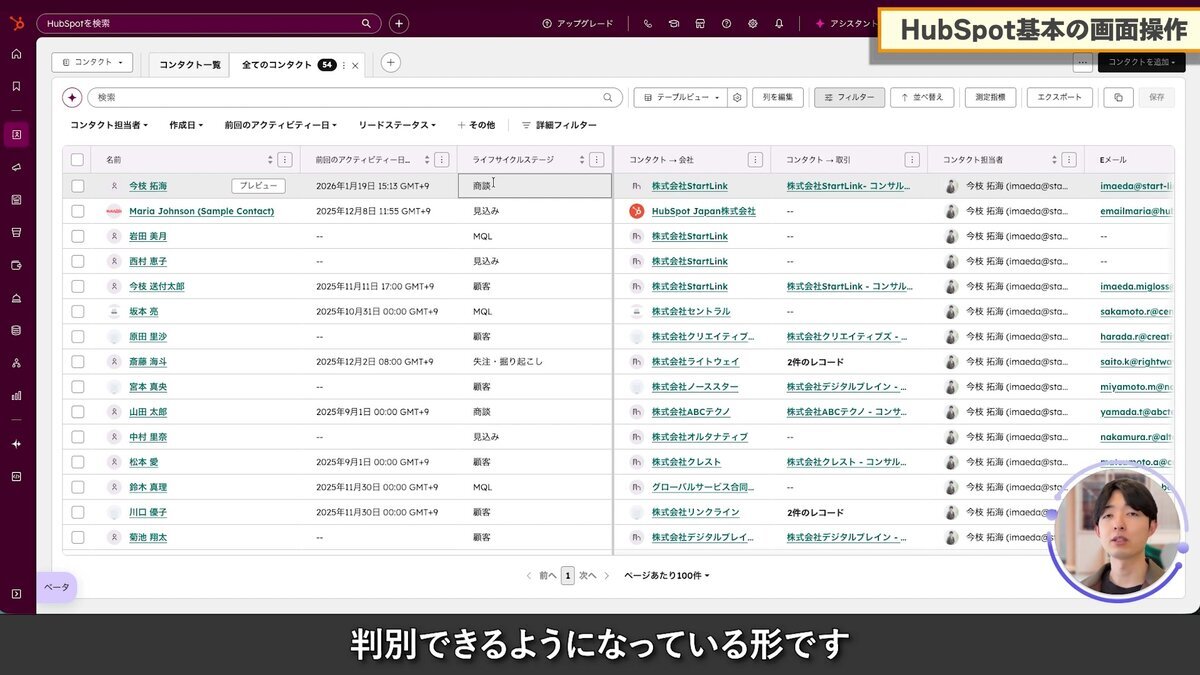Open the settings gear in top bar
Viewport: 1200px width, 675px height.
tap(753, 23)
